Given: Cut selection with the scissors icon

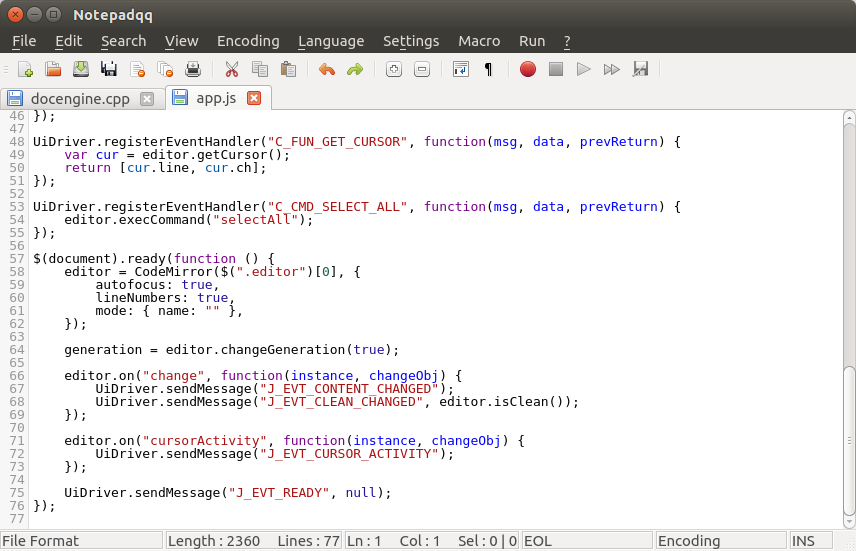Looking at the screenshot, I should 231,69.
